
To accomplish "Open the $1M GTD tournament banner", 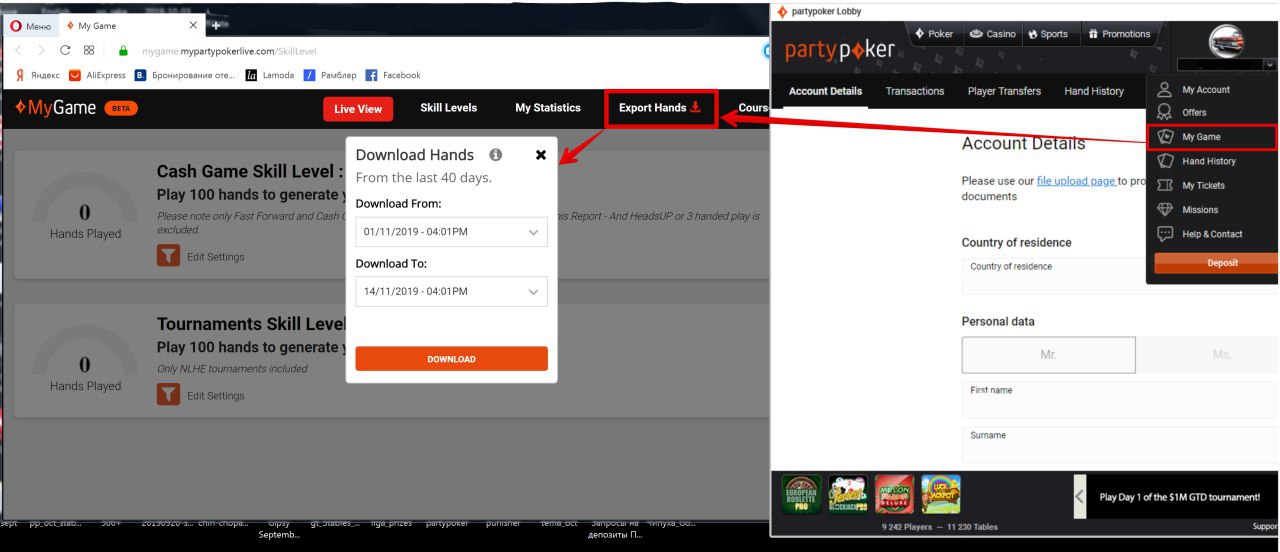I will 1184,496.
